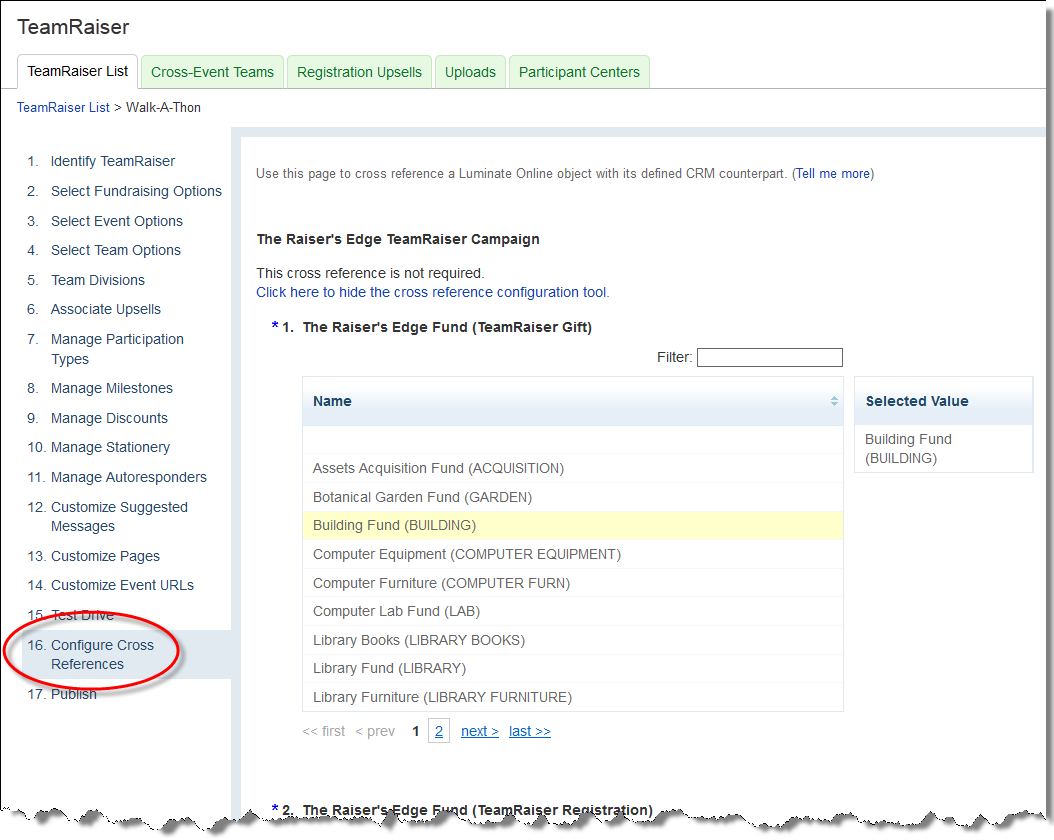This screenshot has height=840, width=1054.
Task: Select Computer Lab Fund (LAB) row
Action: click(573, 612)
